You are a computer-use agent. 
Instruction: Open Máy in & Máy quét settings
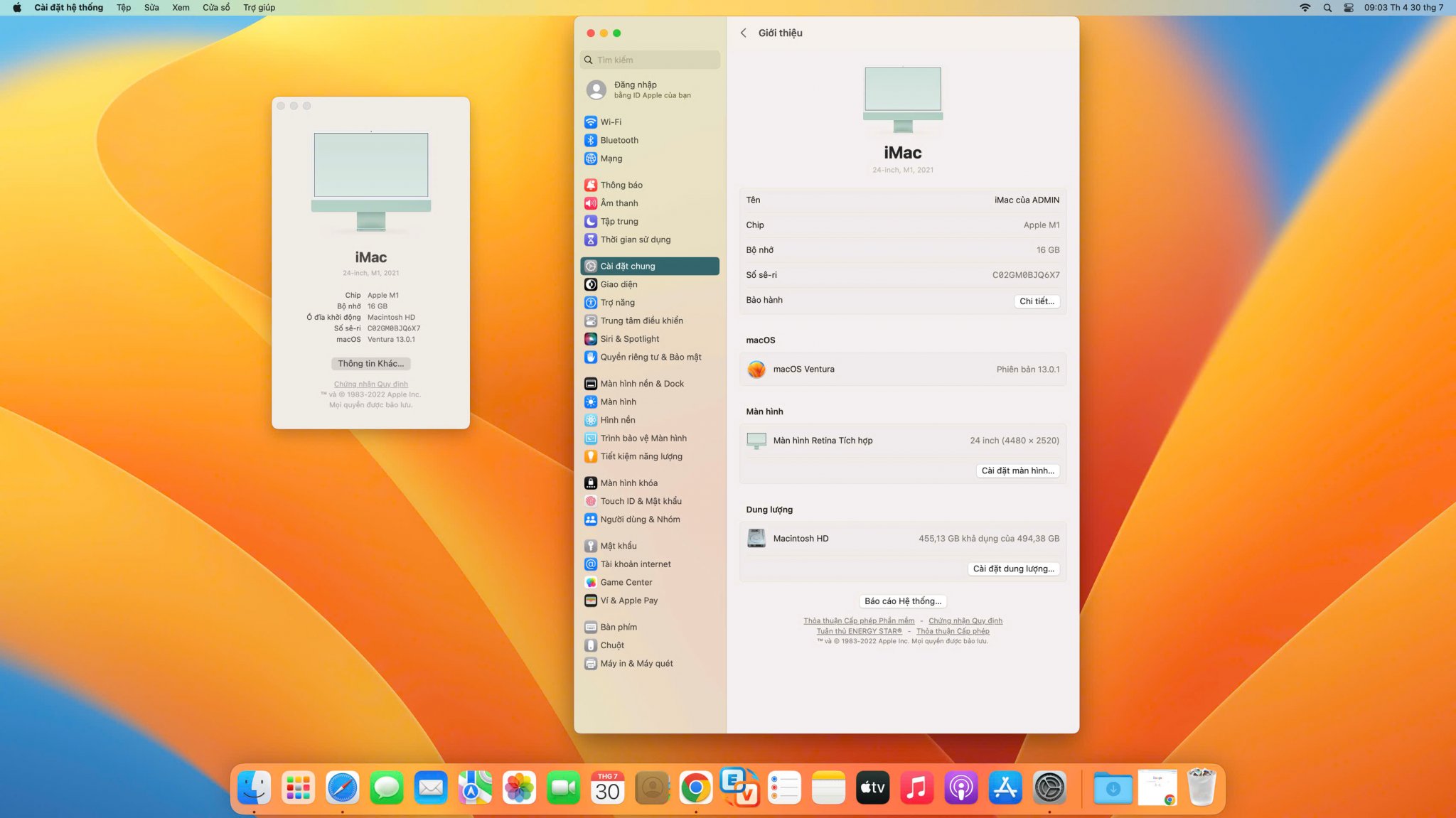[650, 664]
